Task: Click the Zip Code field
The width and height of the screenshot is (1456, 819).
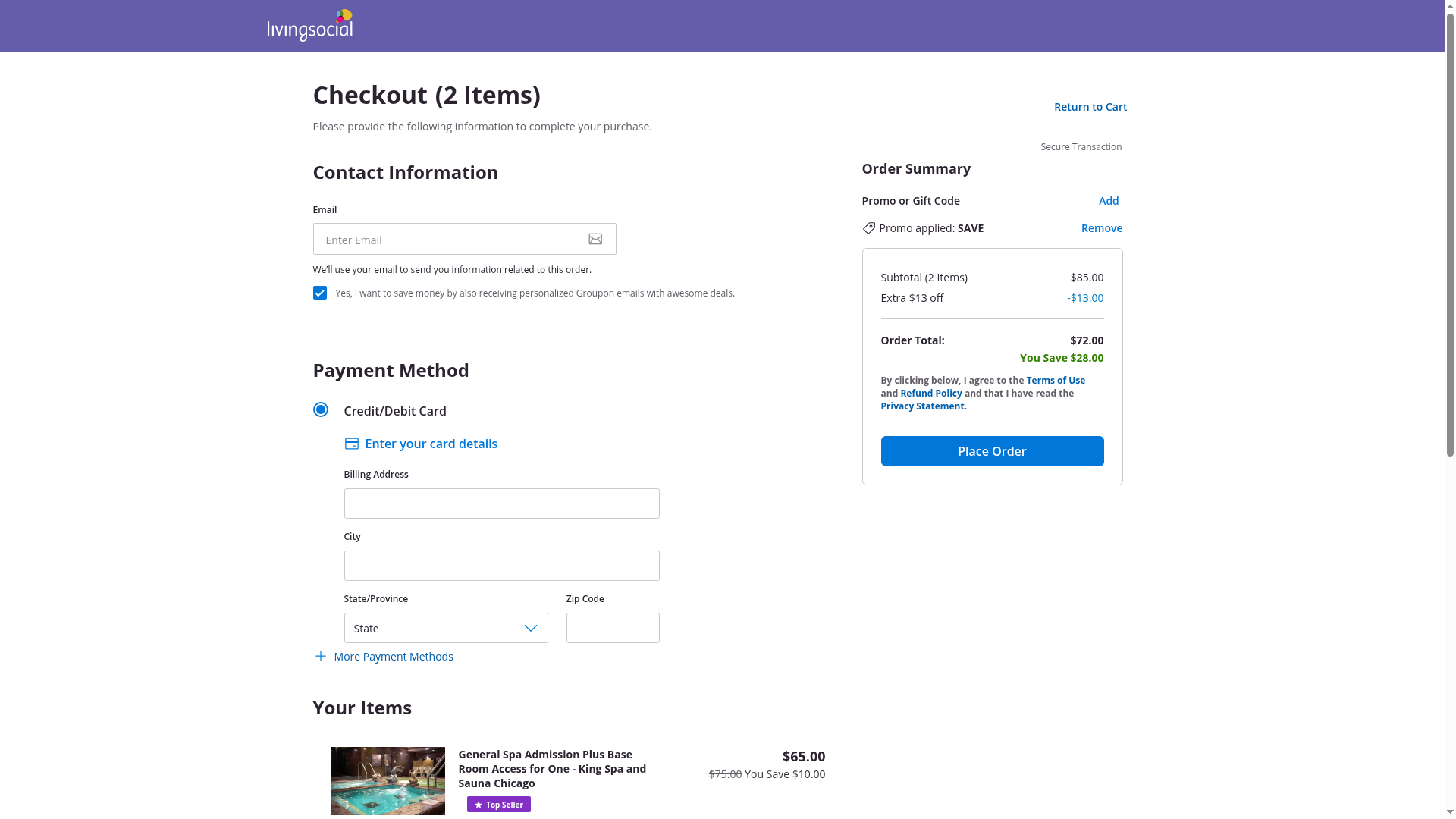Action: click(x=612, y=629)
